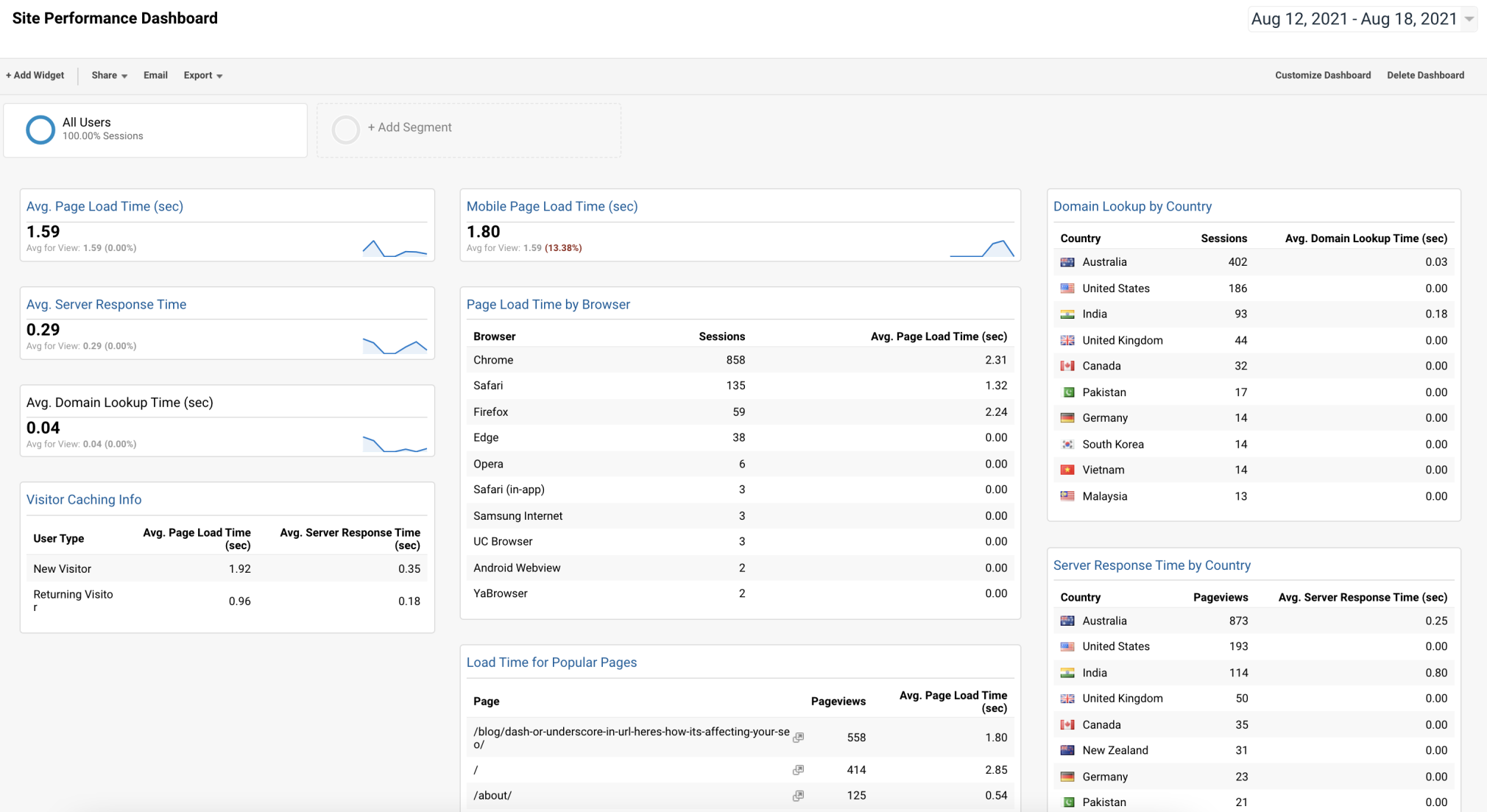Click the + Add Widget button
The height and width of the screenshot is (812, 1487).
pyautogui.click(x=35, y=75)
